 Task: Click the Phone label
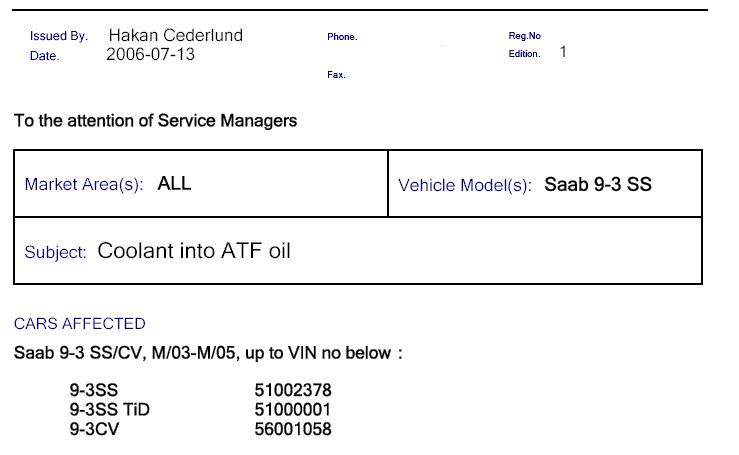tap(342, 37)
